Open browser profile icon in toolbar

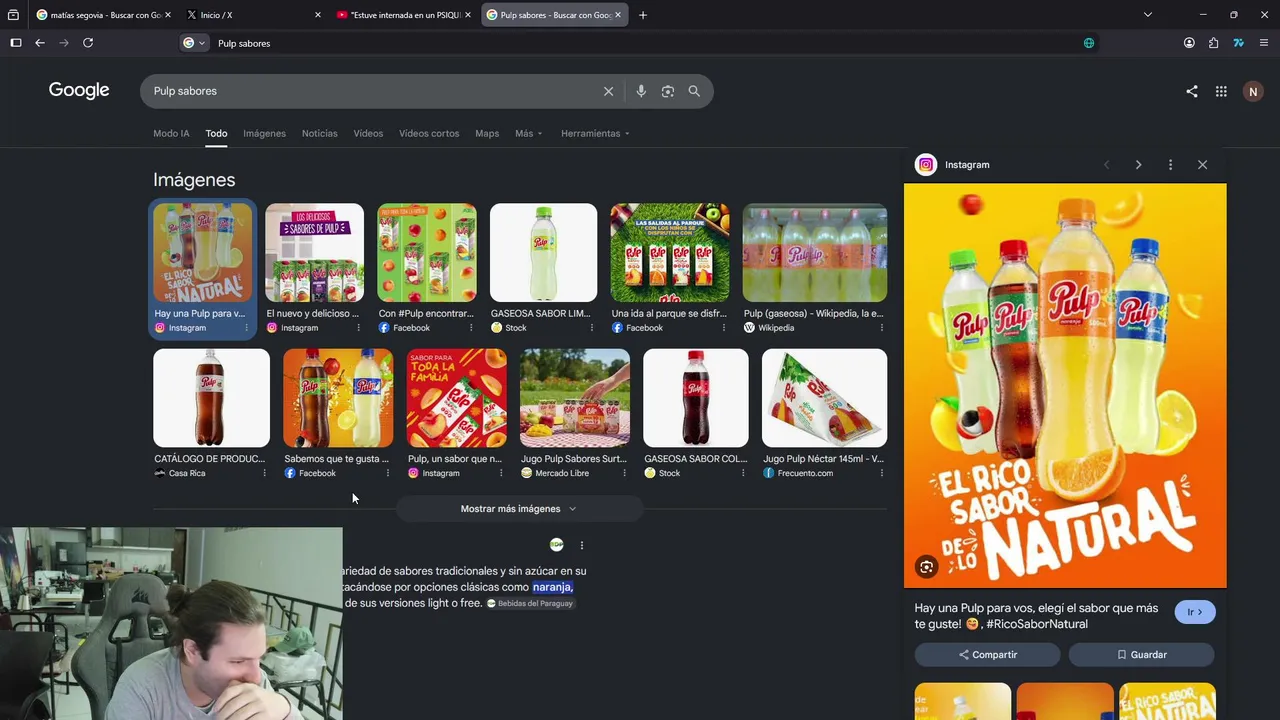[1189, 43]
